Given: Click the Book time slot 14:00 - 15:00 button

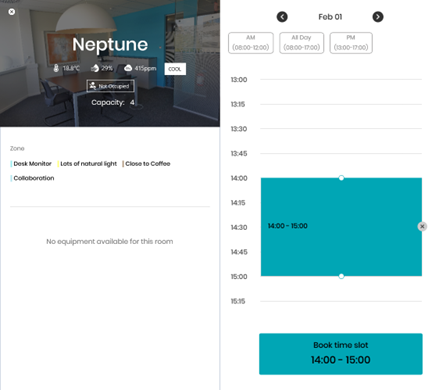Looking at the screenshot, I should pos(341,354).
